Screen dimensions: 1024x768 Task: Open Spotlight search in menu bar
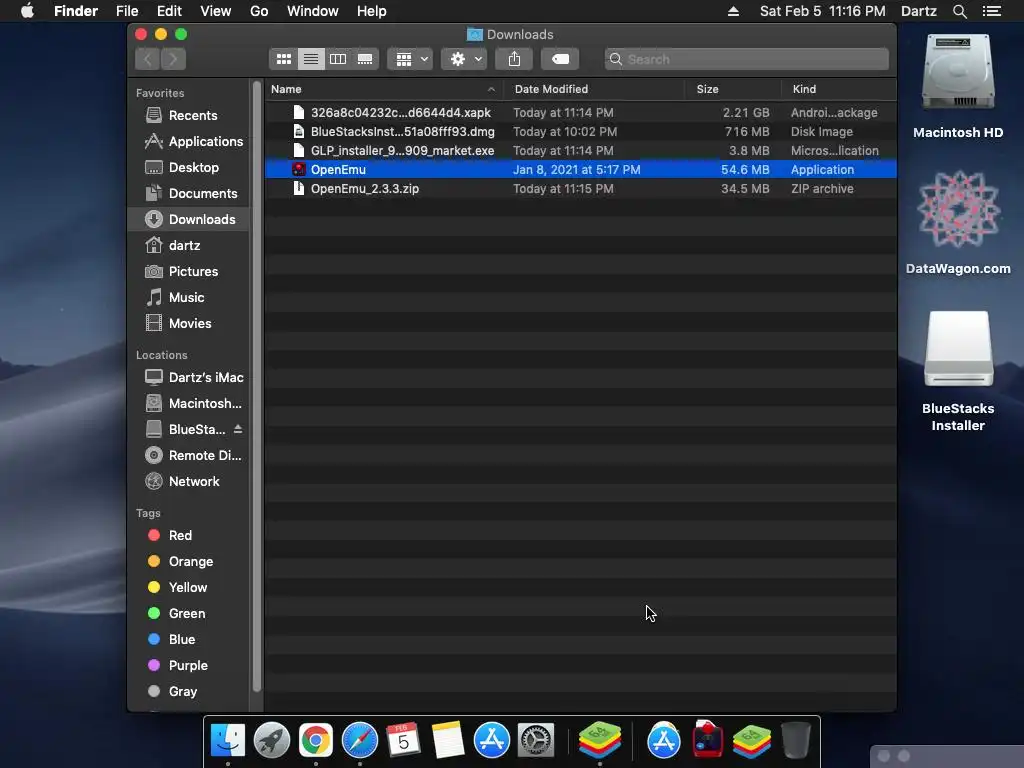(959, 11)
